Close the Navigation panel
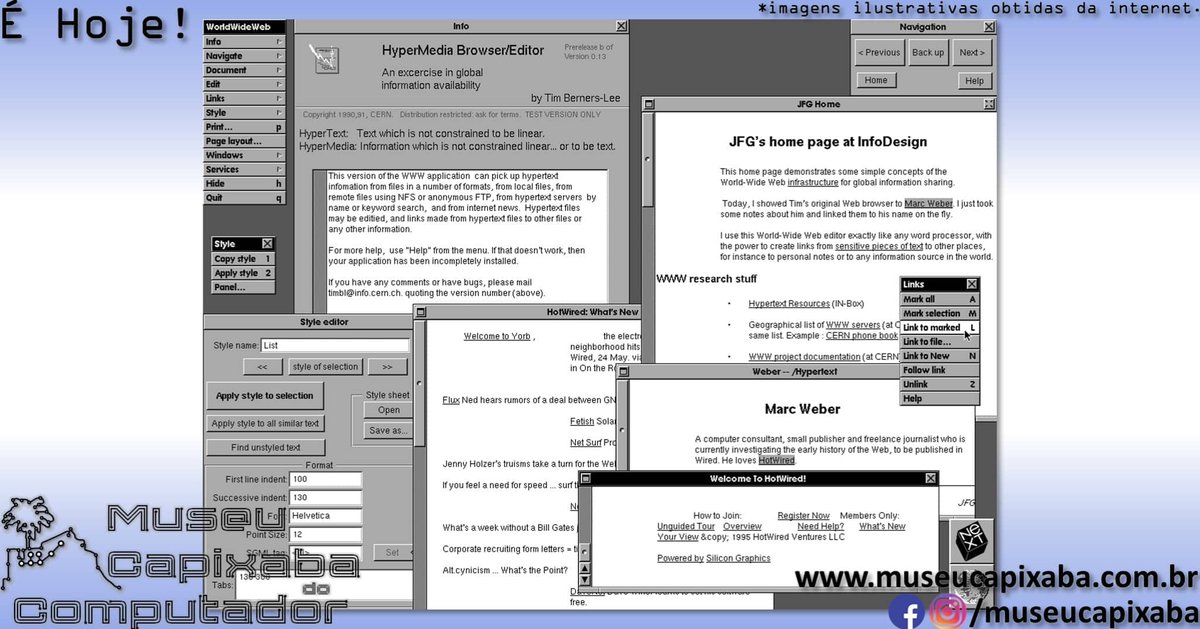 point(989,27)
